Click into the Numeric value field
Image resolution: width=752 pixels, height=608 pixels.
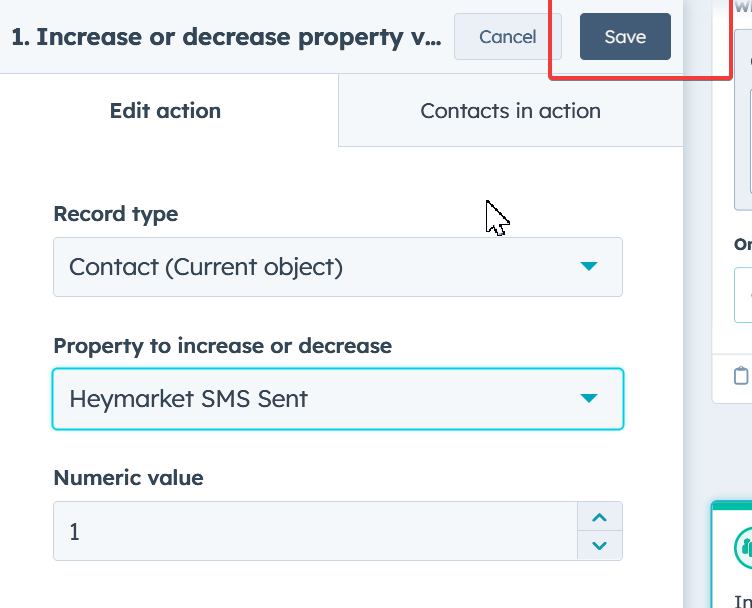click(315, 531)
